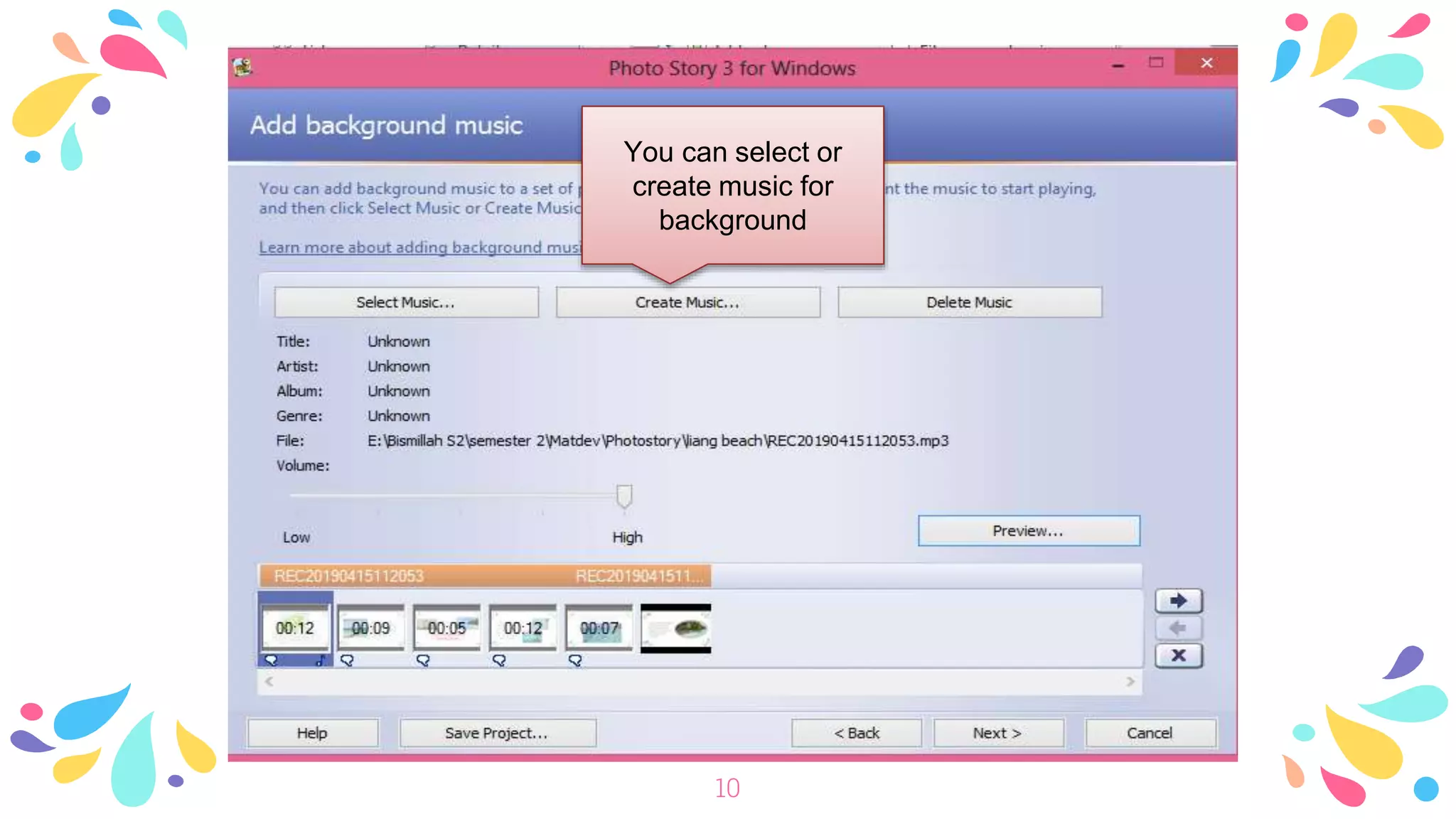Click Save Project... button
1456x819 pixels.
pyautogui.click(x=497, y=733)
